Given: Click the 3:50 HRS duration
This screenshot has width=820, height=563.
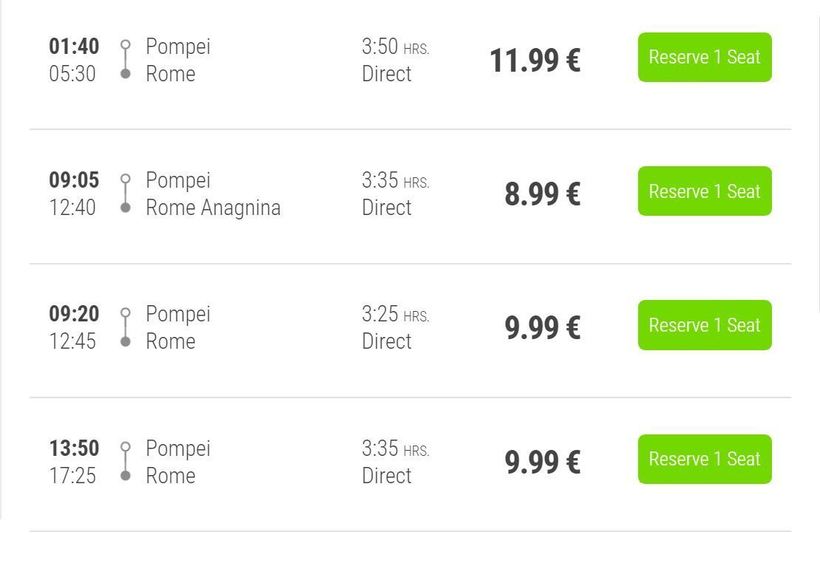Looking at the screenshot, I should pyautogui.click(x=395, y=47).
